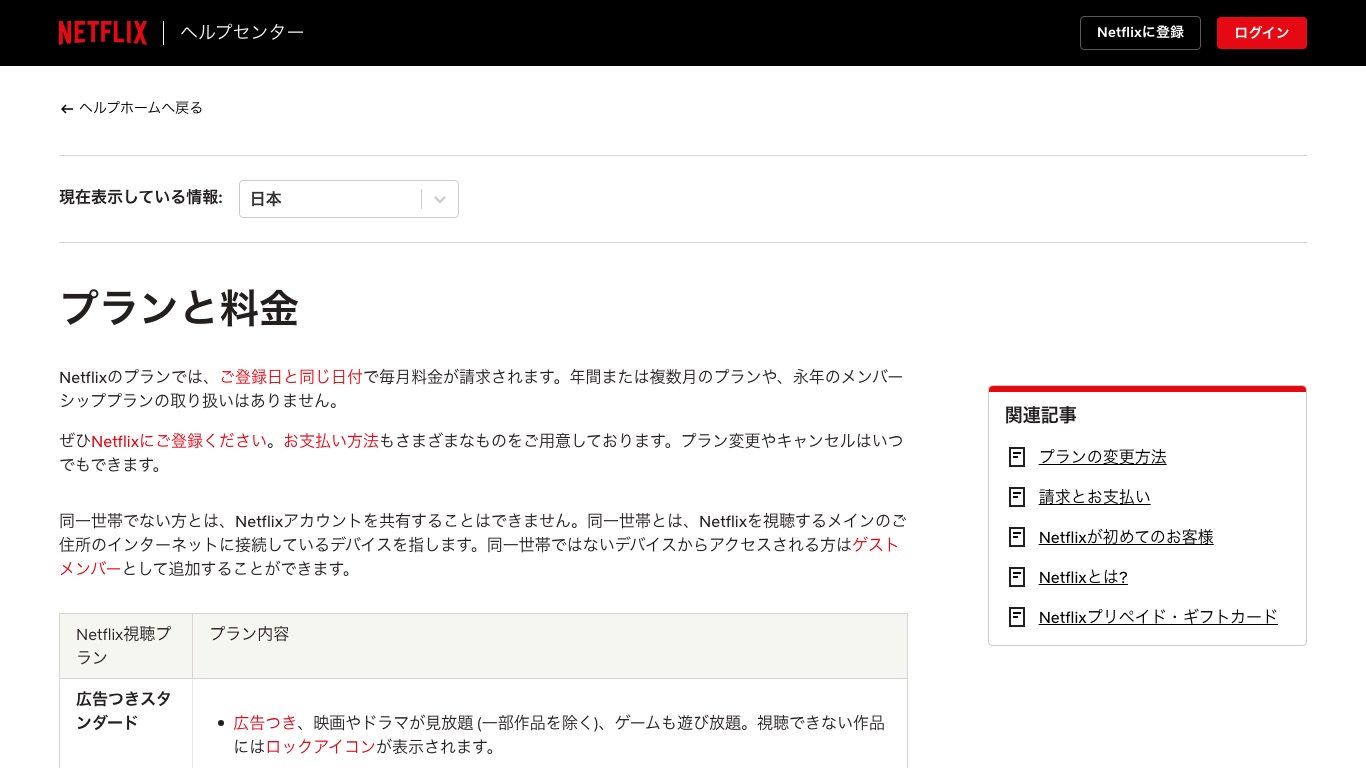
Task: Click the Netflixに登録 button
Action: pyautogui.click(x=1140, y=33)
